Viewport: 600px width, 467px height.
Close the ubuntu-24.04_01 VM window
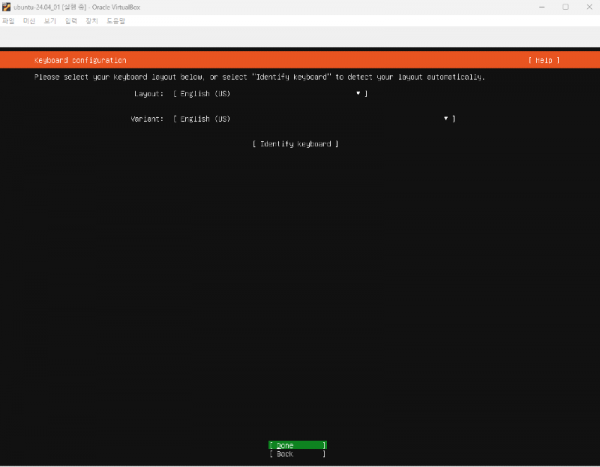(590, 7)
